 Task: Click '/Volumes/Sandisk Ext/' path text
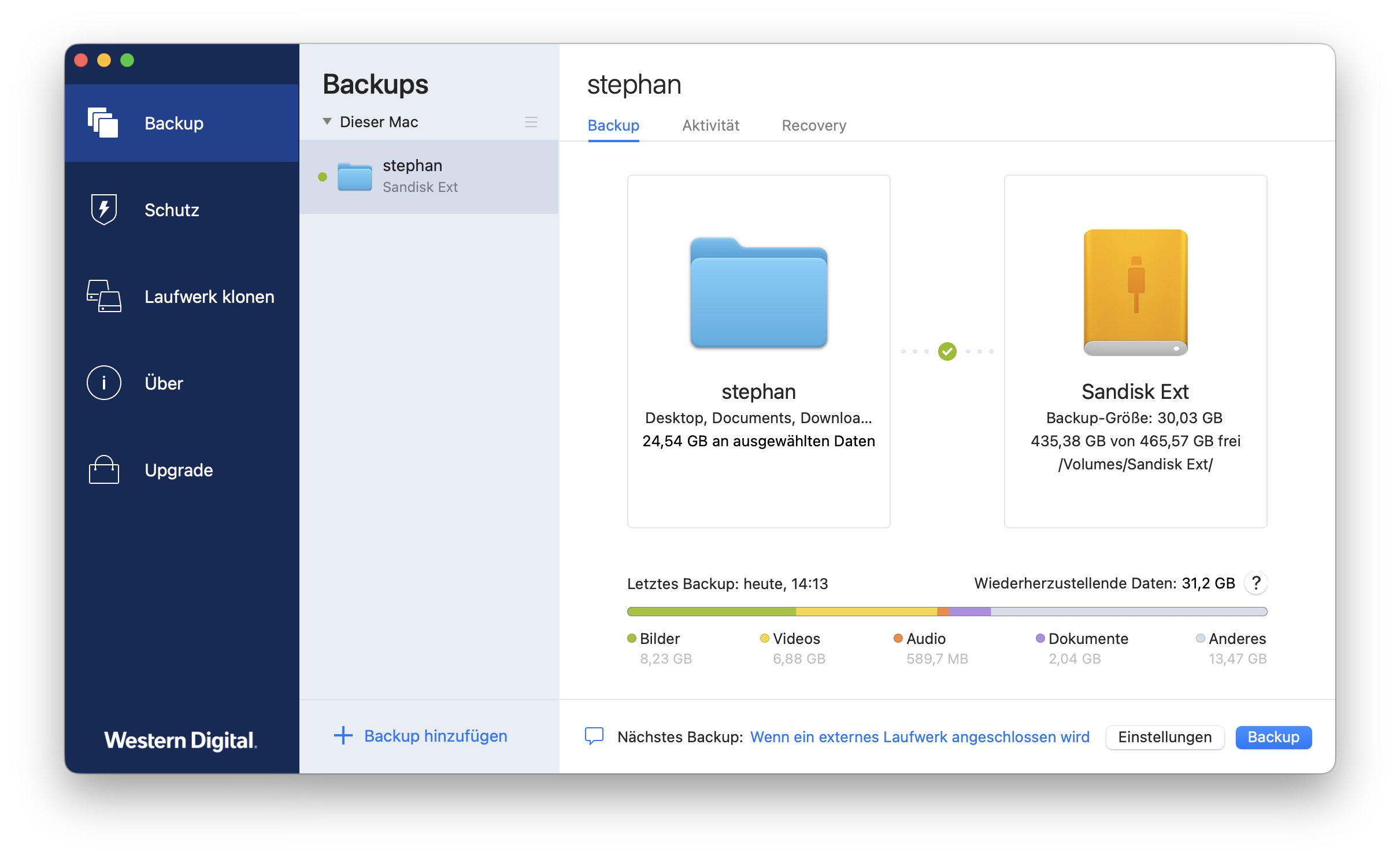pyautogui.click(x=1135, y=464)
